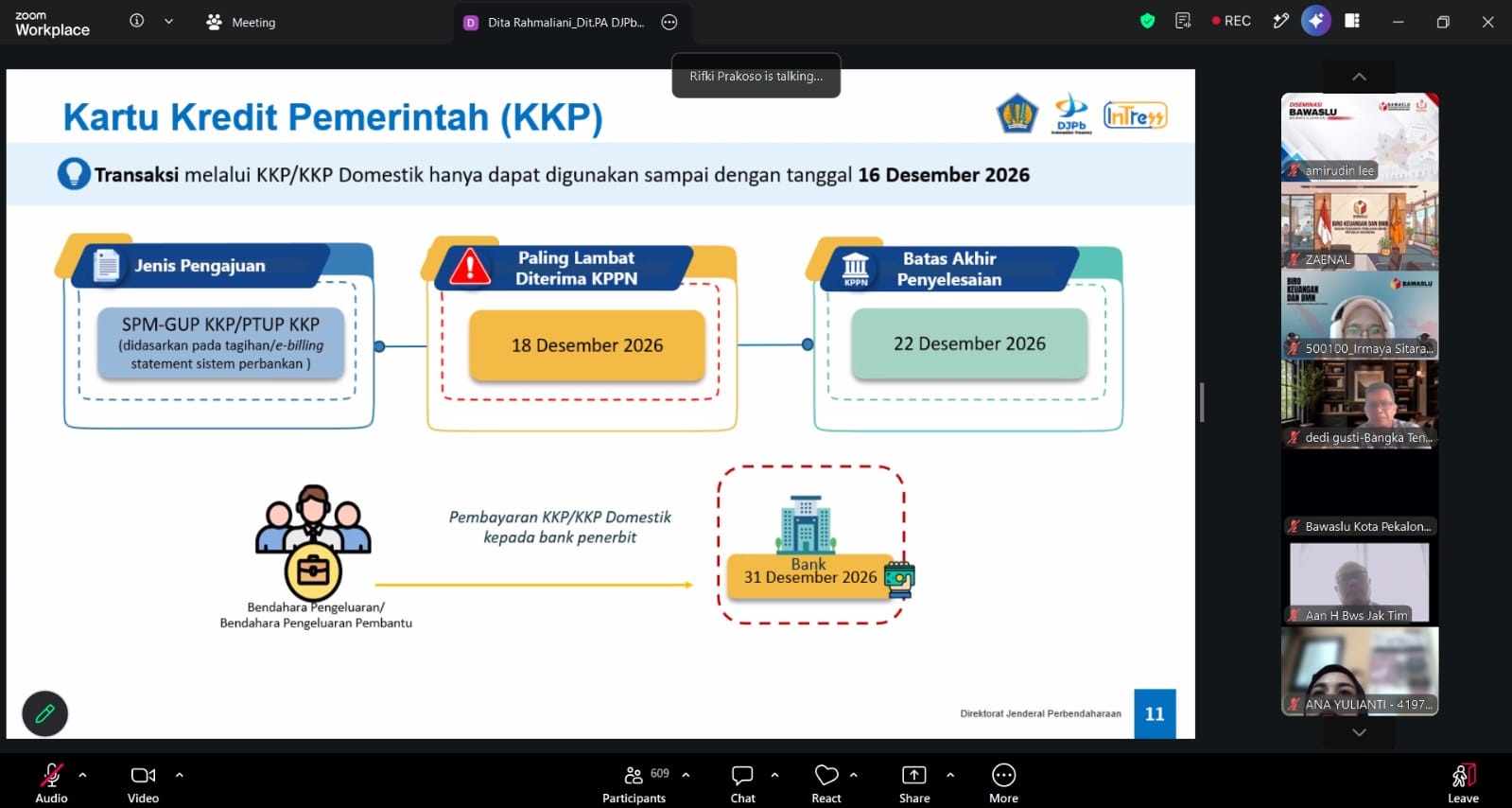
Task: Select the Bawaslu Kota Pekalon thumbnail
Action: (1360, 493)
